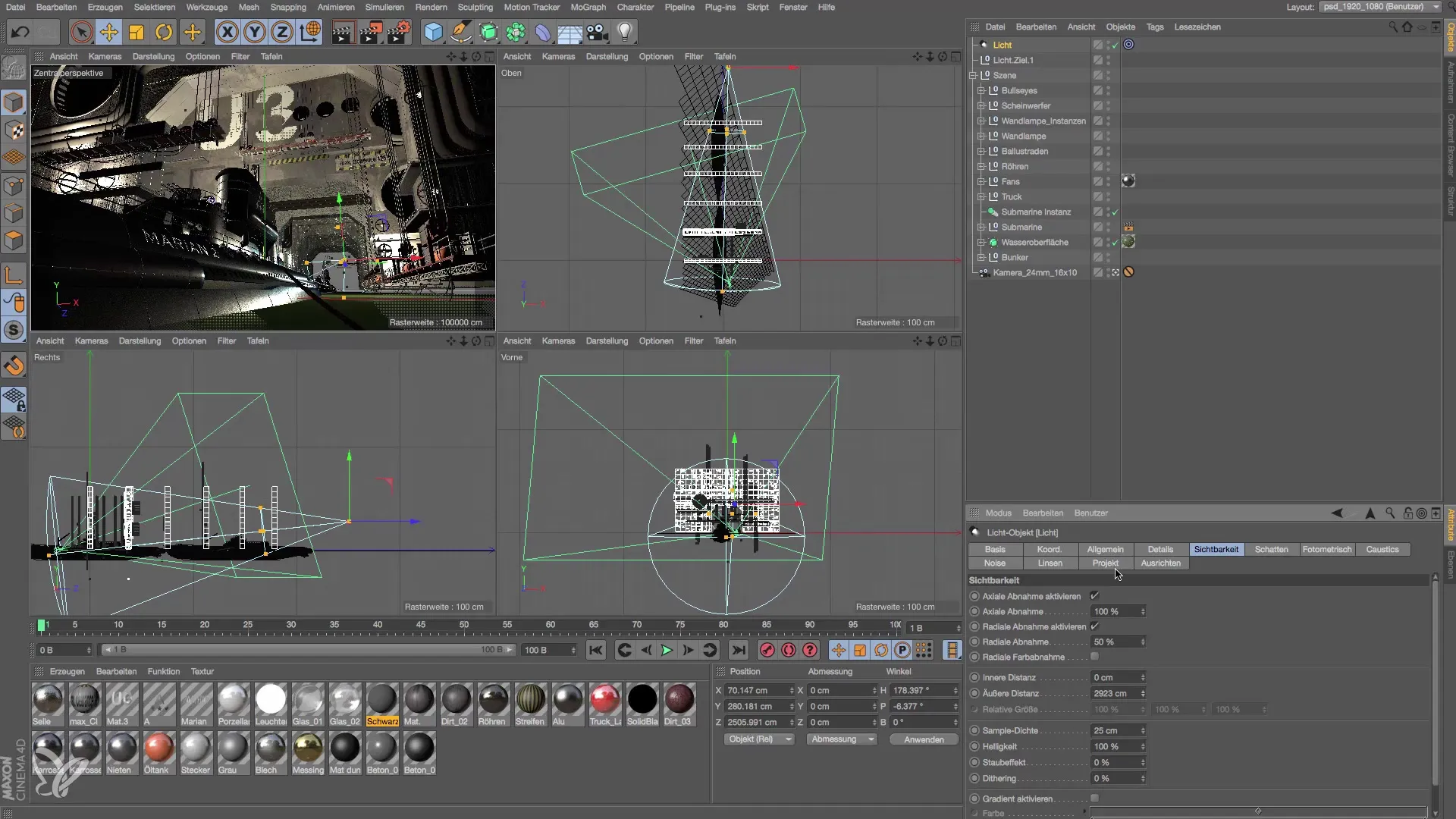
Task: Click the Äußere Distanz value field
Action: pos(1119,693)
